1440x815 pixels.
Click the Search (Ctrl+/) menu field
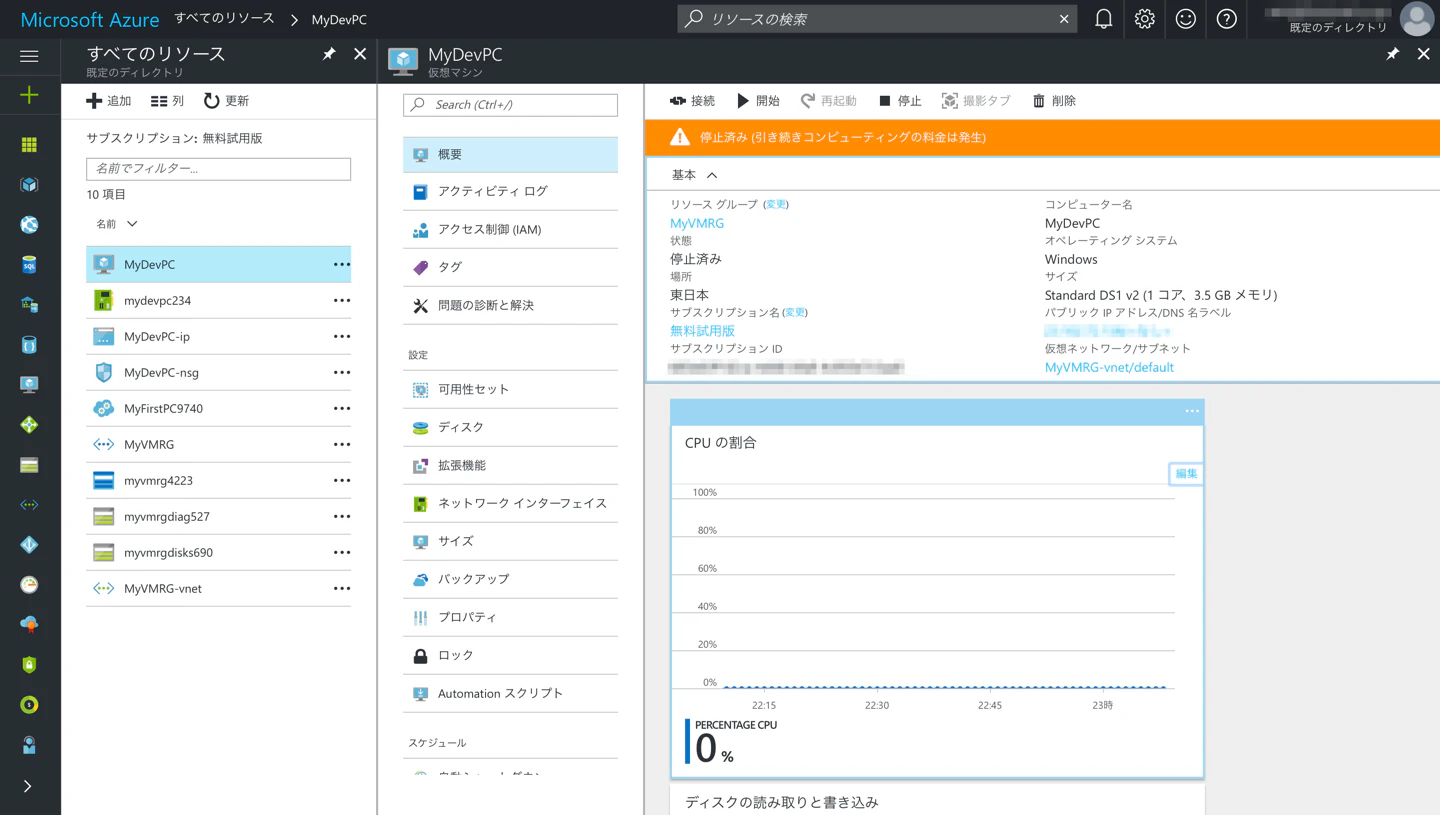510,105
